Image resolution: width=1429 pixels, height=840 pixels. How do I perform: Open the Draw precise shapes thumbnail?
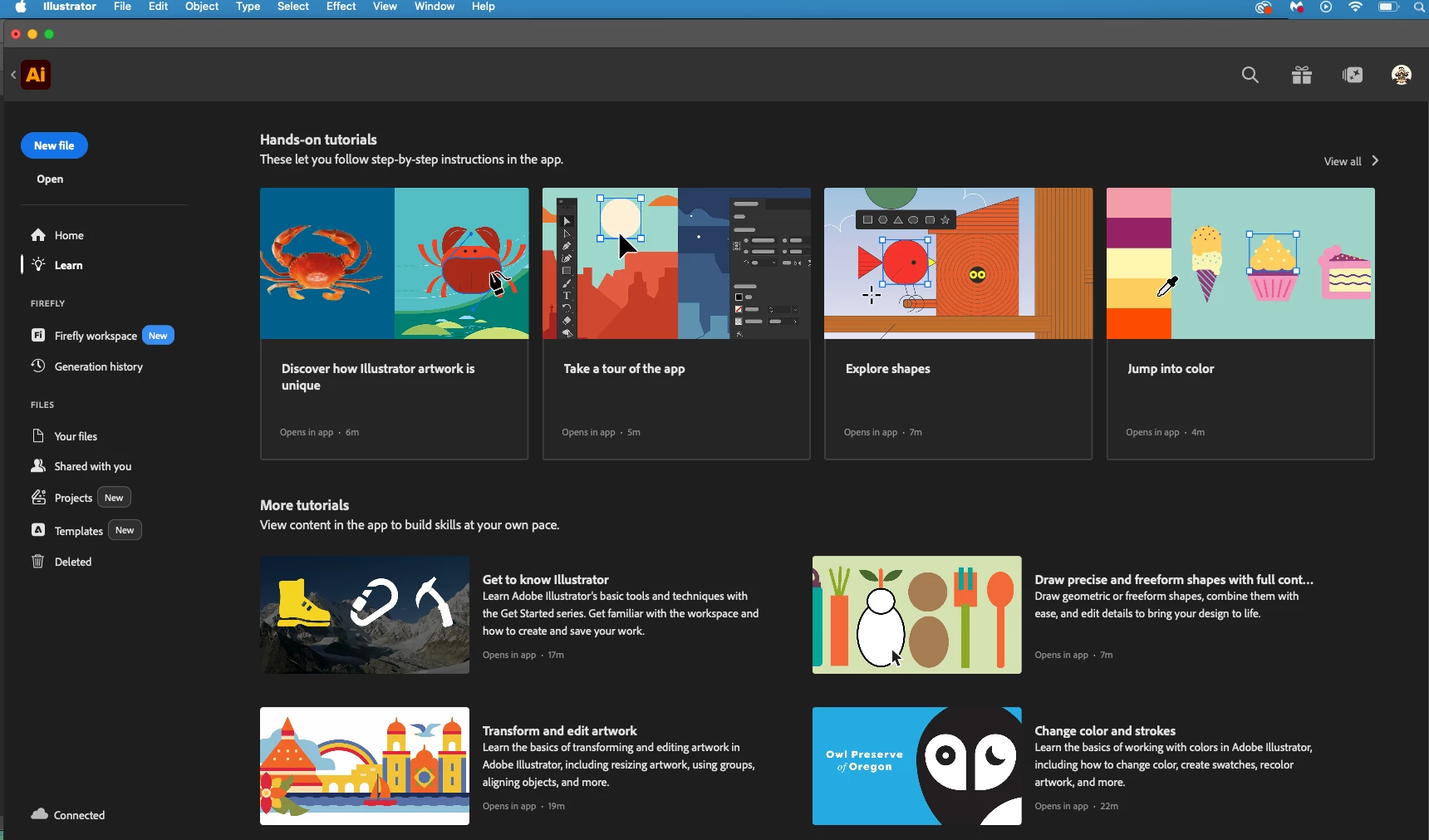[x=917, y=615]
